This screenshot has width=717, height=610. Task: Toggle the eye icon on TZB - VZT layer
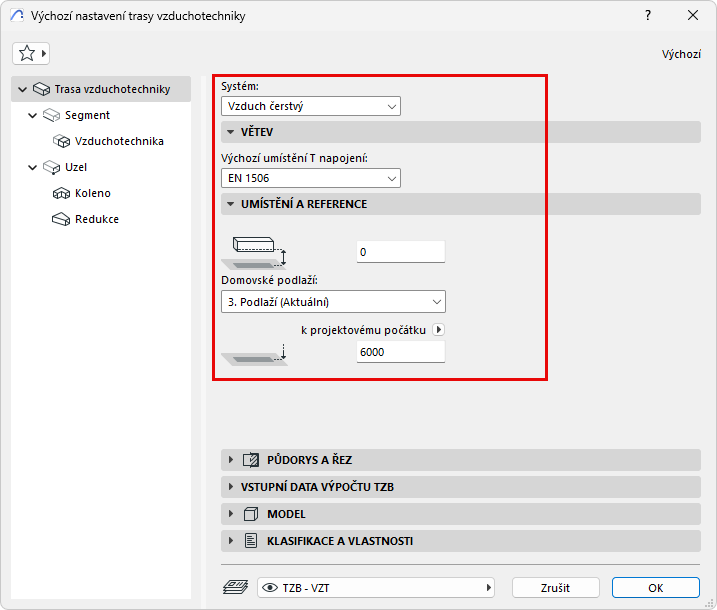pyautogui.click(x=270, y=588)
